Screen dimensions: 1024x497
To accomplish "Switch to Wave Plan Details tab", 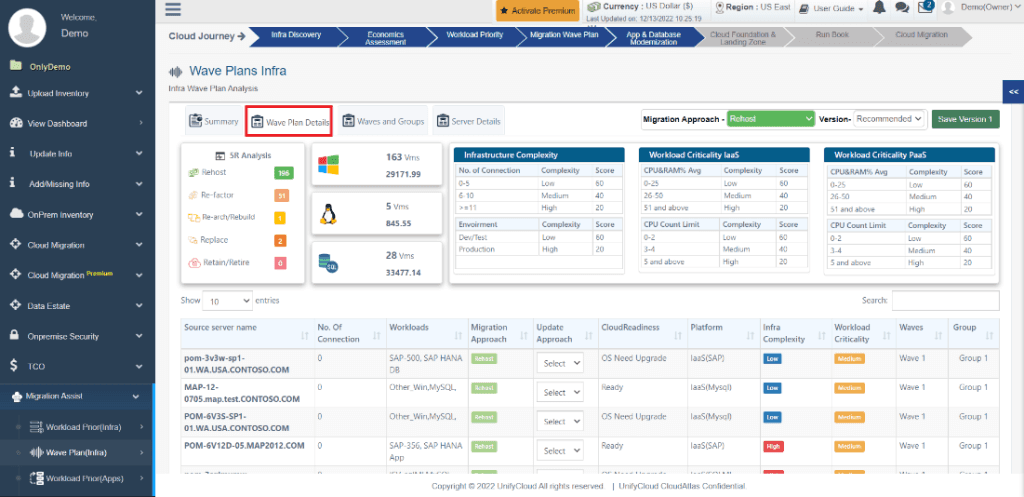I will coord(289,121).
